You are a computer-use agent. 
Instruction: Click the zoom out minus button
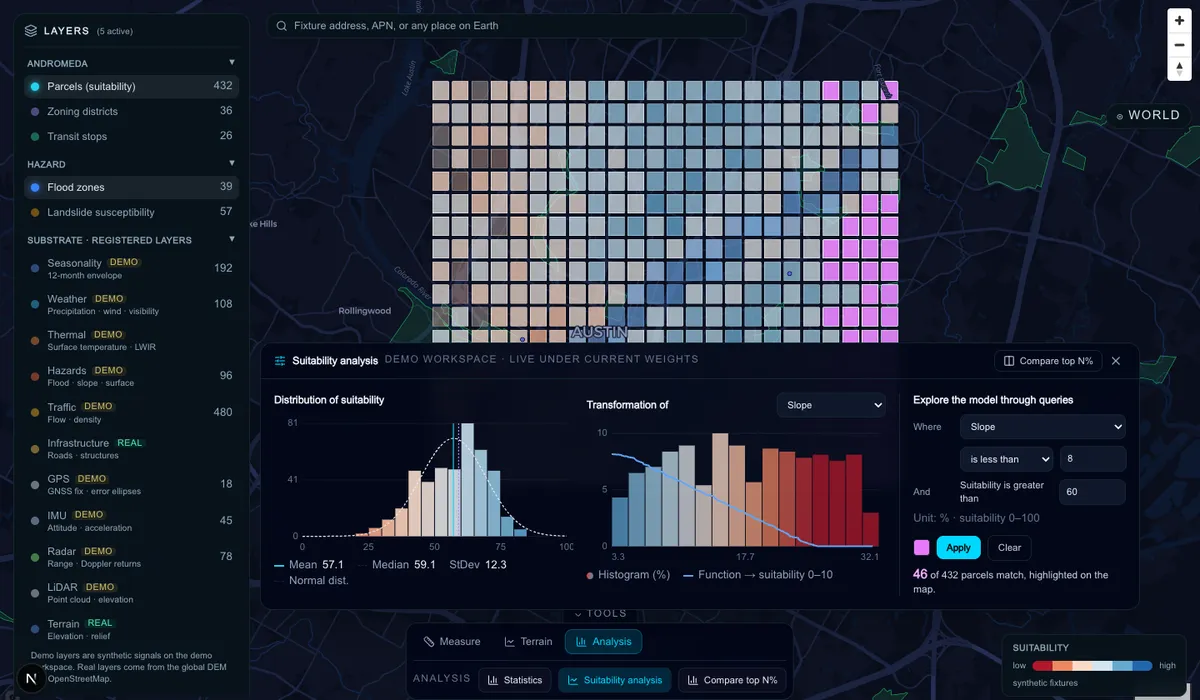[1179, 45]
